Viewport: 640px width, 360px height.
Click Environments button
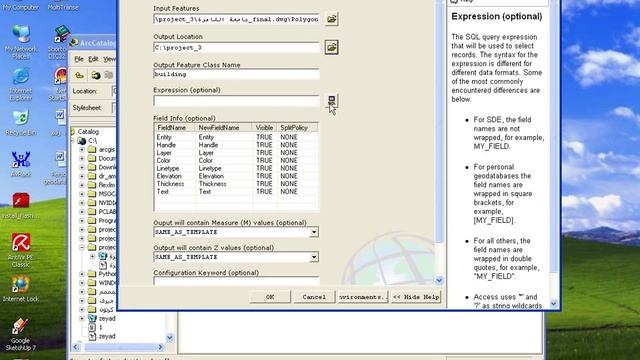(x=362, y=297)
